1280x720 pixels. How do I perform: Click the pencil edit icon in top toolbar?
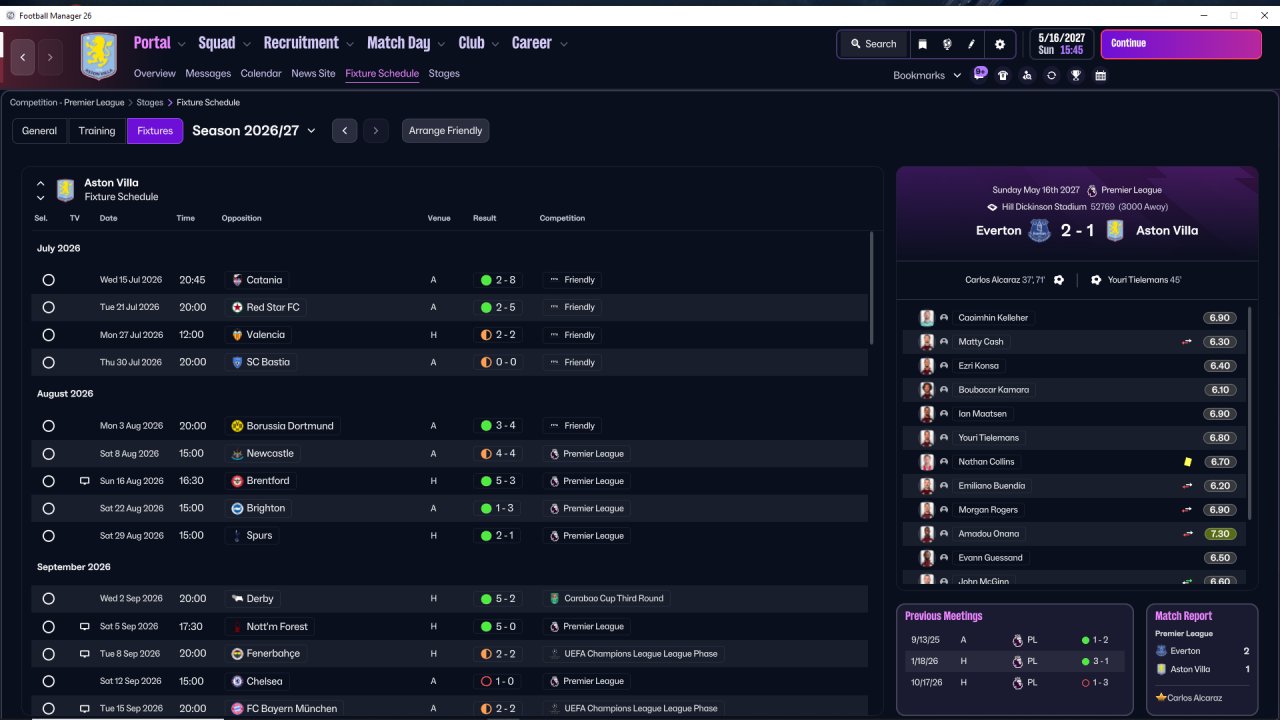coord(971,44)
